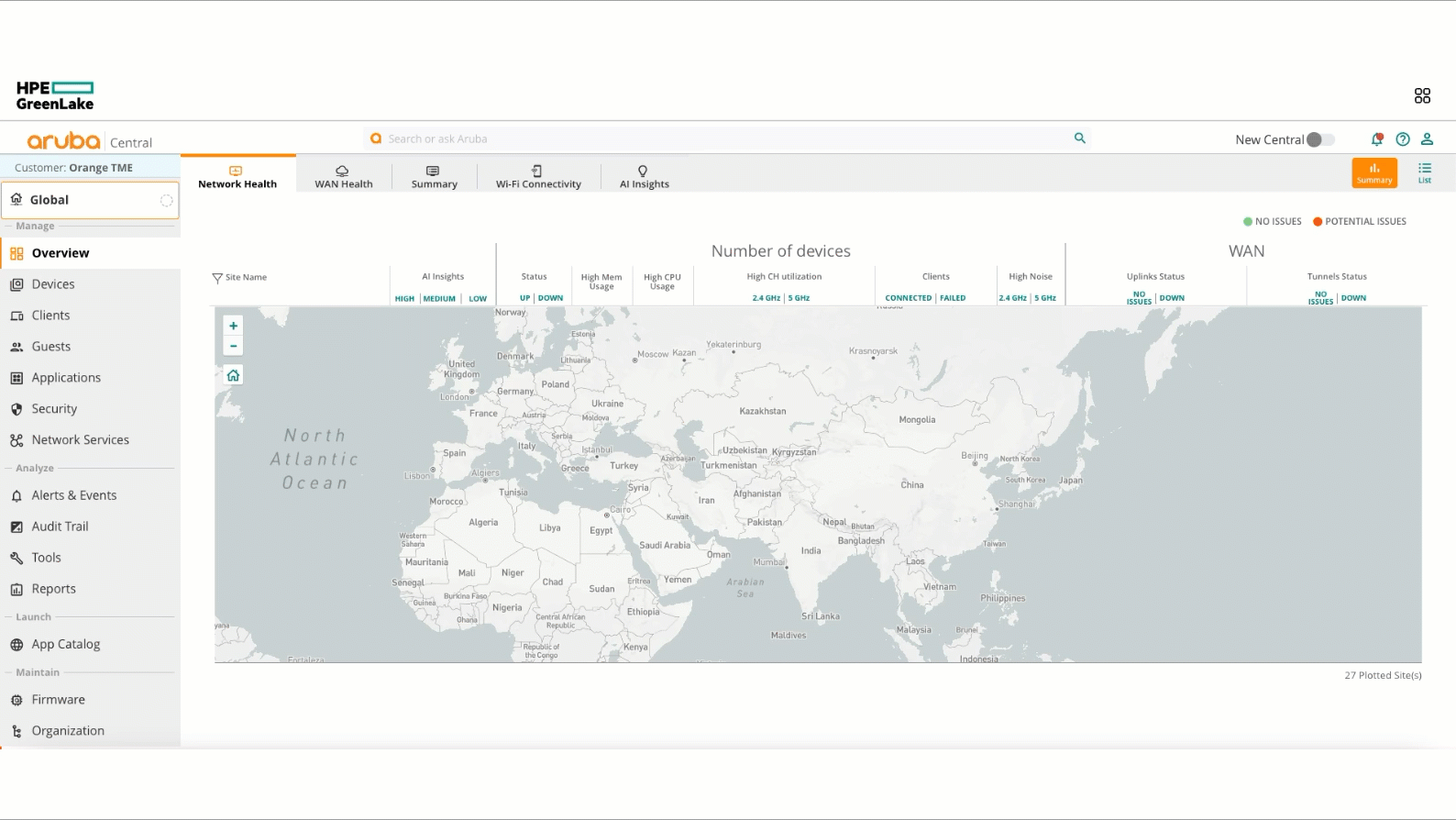Open Alerts & Events in sidebar
This screenshot has width=1456, height=820.
90,495
